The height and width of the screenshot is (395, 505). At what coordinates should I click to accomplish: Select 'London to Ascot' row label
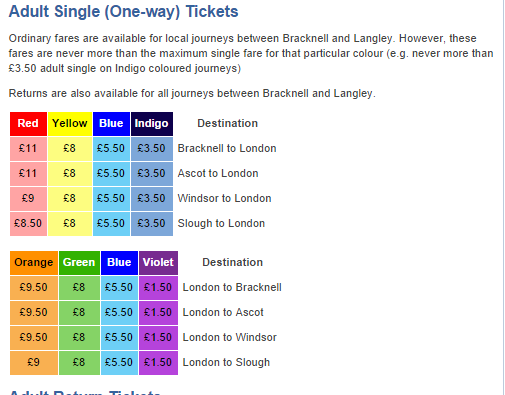(223, 312)
